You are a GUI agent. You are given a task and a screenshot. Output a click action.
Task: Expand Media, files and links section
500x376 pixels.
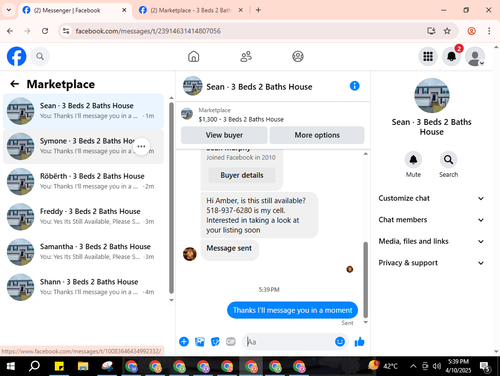click(431, 241)
